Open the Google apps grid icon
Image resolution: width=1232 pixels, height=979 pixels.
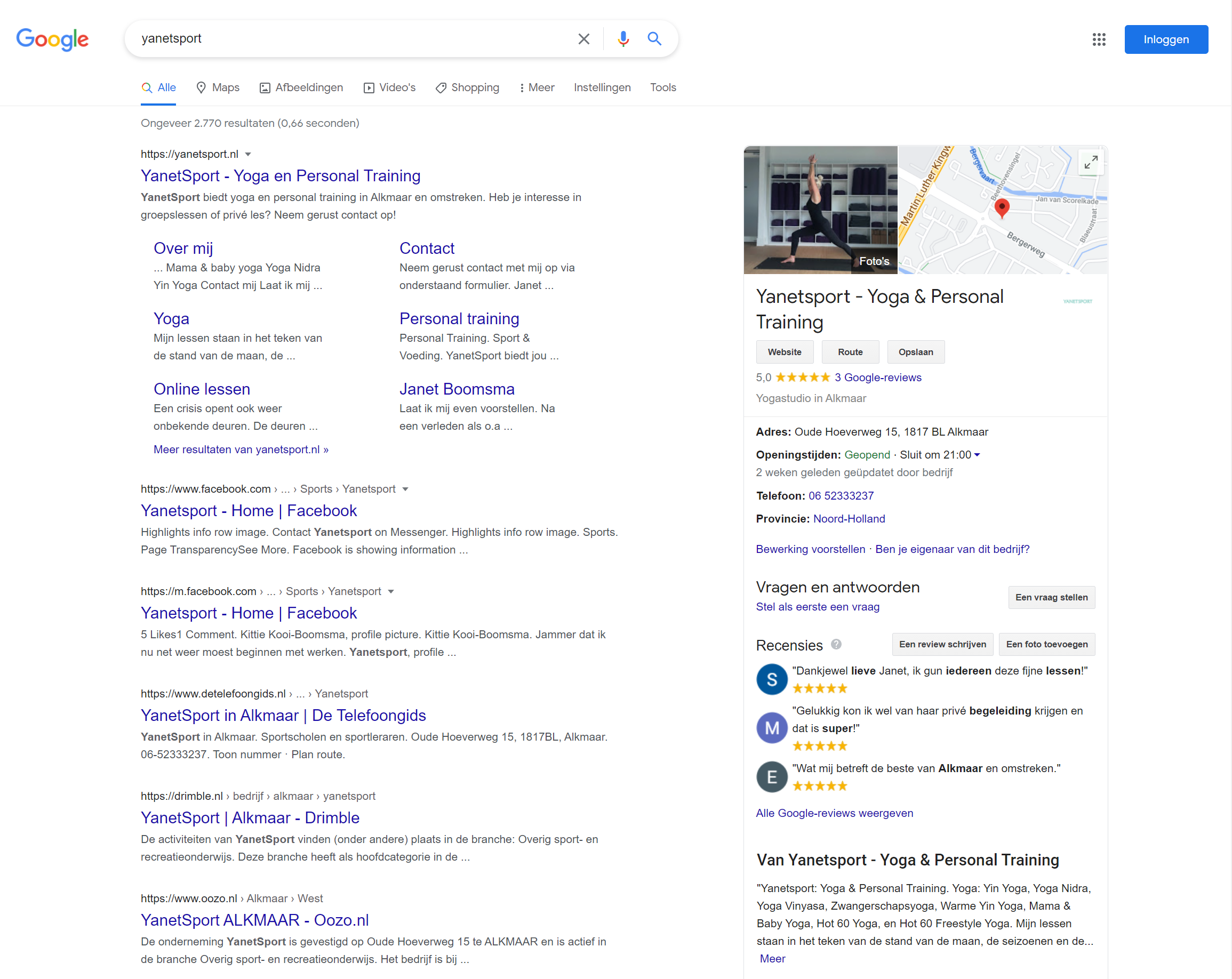(x=1099, y=39)
